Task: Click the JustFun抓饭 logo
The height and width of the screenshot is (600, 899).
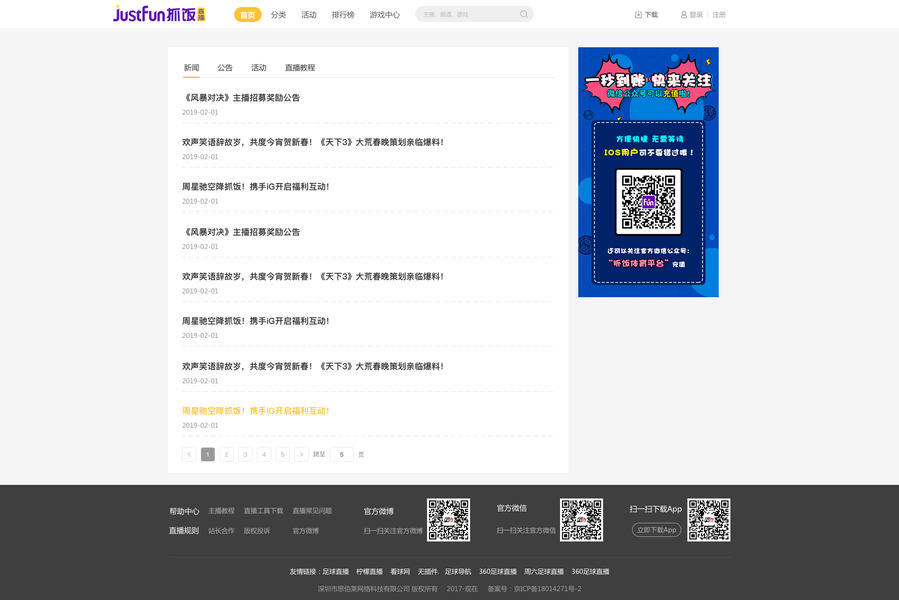Action: tap(159, 14)
